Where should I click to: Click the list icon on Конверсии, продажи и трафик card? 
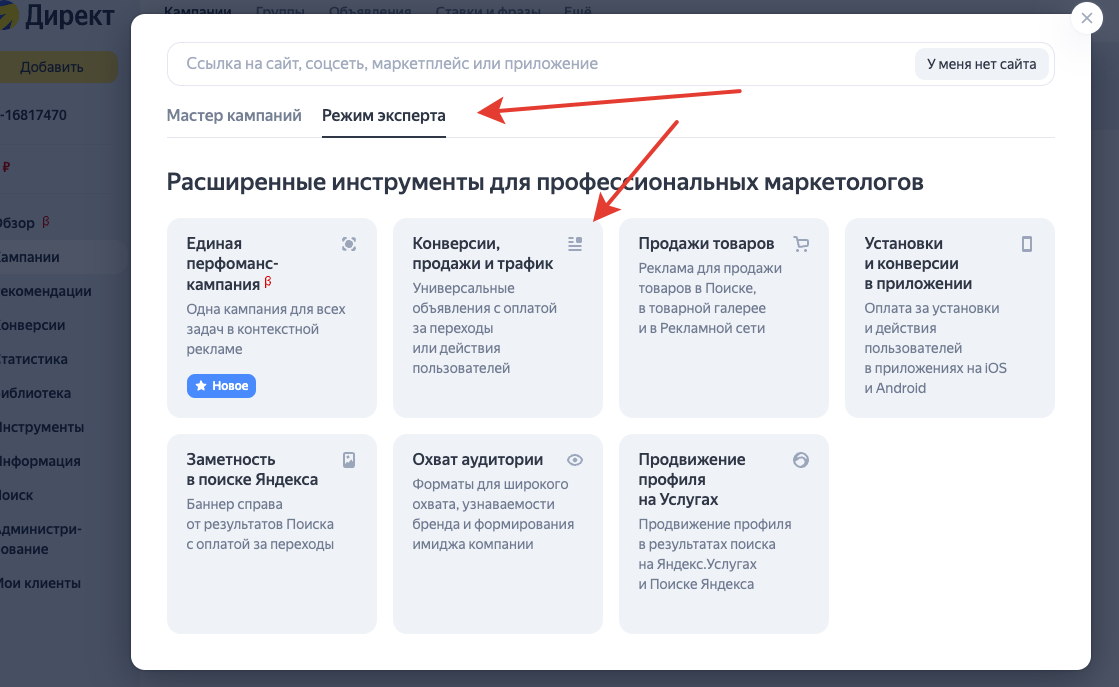575,244
